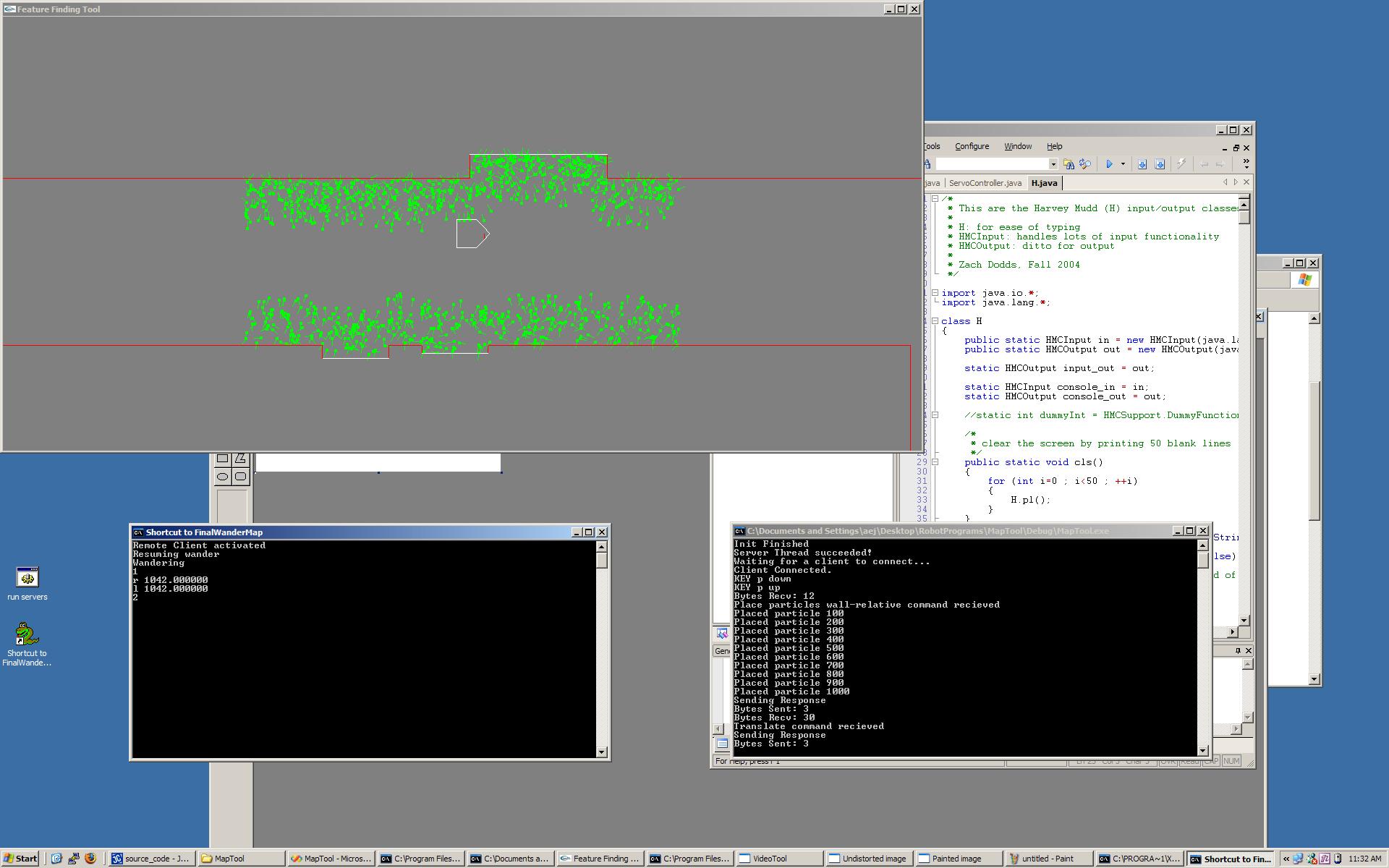Viewport: 1389px width, 868px height.
Task: Expand the toolbar overflow chevron in IDE
Action: tap(1246, 164)
